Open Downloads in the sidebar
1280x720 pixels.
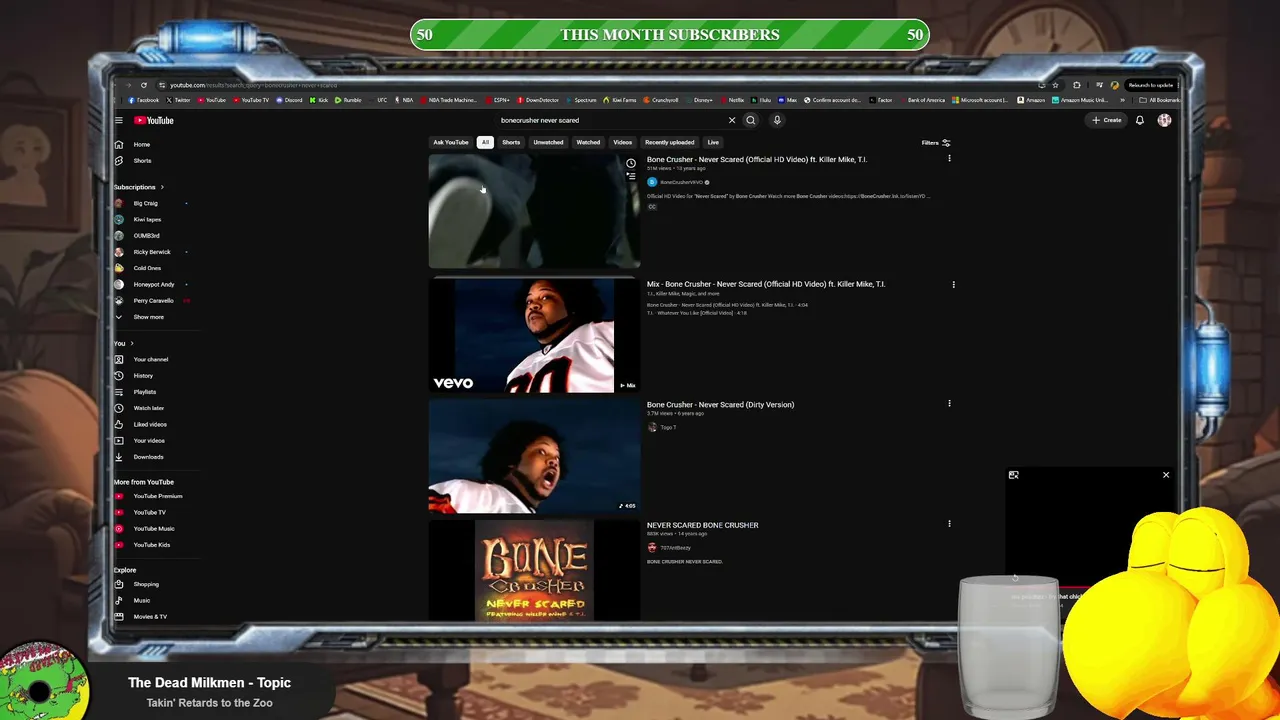[150, 457]
